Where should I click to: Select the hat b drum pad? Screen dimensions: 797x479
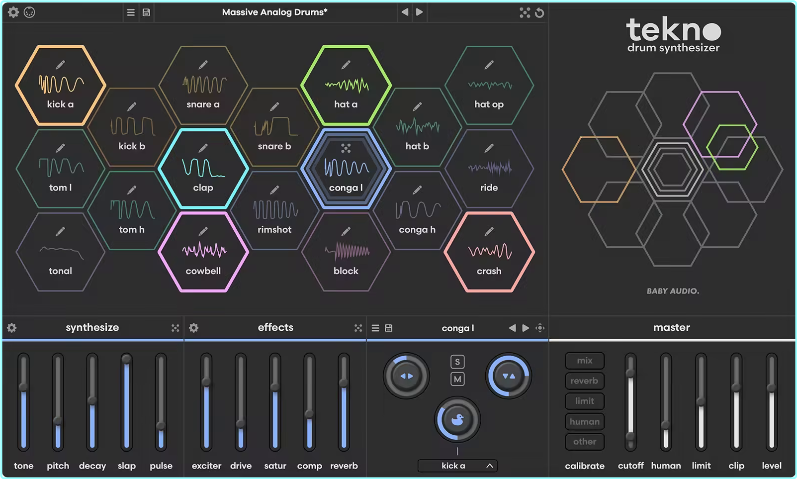click(x=417, y=127)
